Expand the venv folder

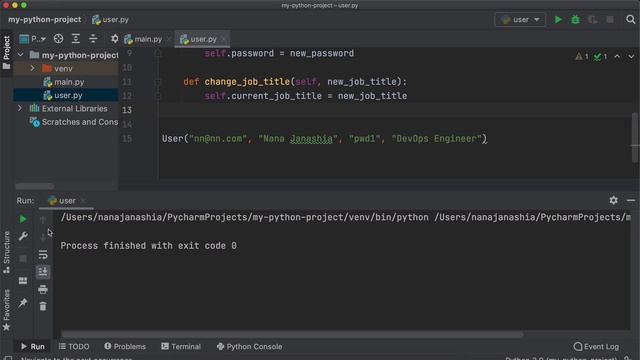[x=32, y=68]
